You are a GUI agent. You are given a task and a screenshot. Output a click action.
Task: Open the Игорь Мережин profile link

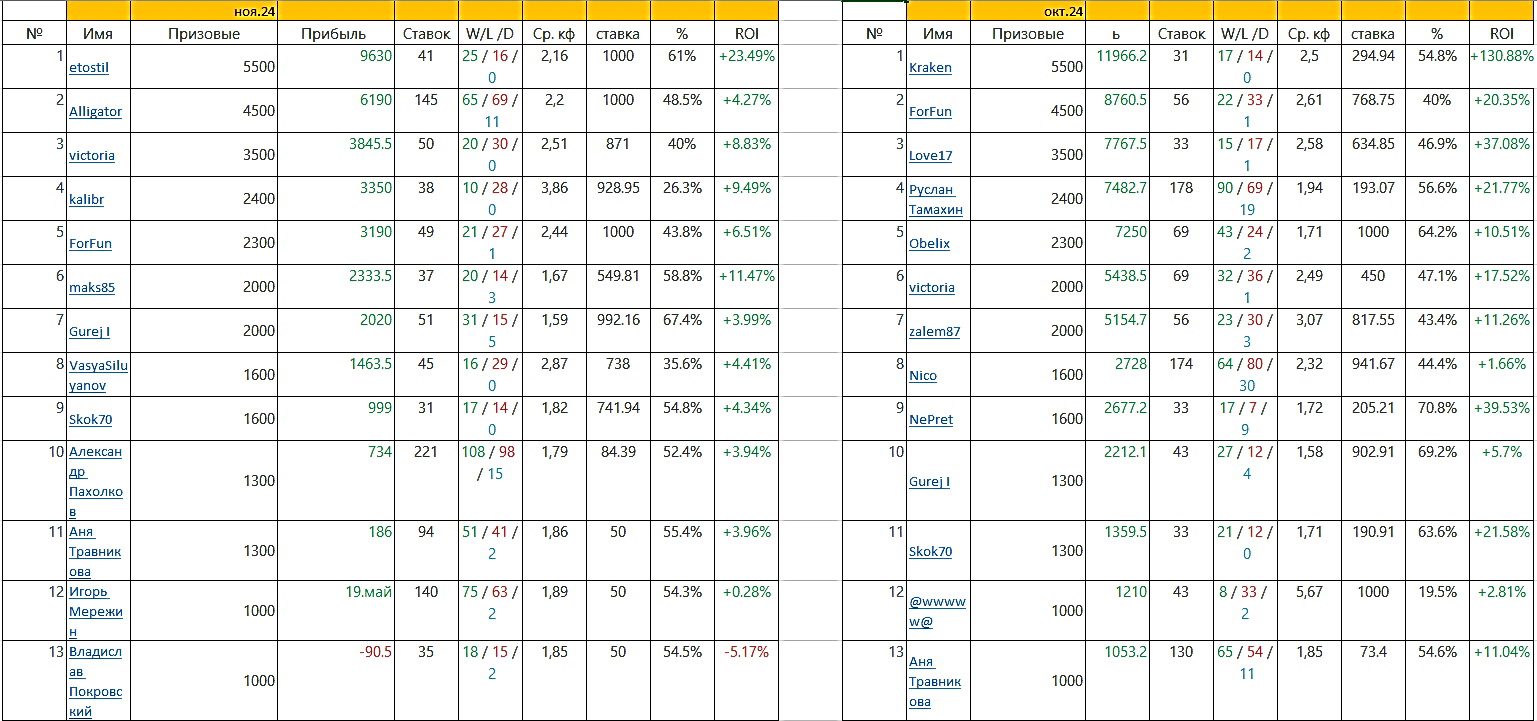96,611
